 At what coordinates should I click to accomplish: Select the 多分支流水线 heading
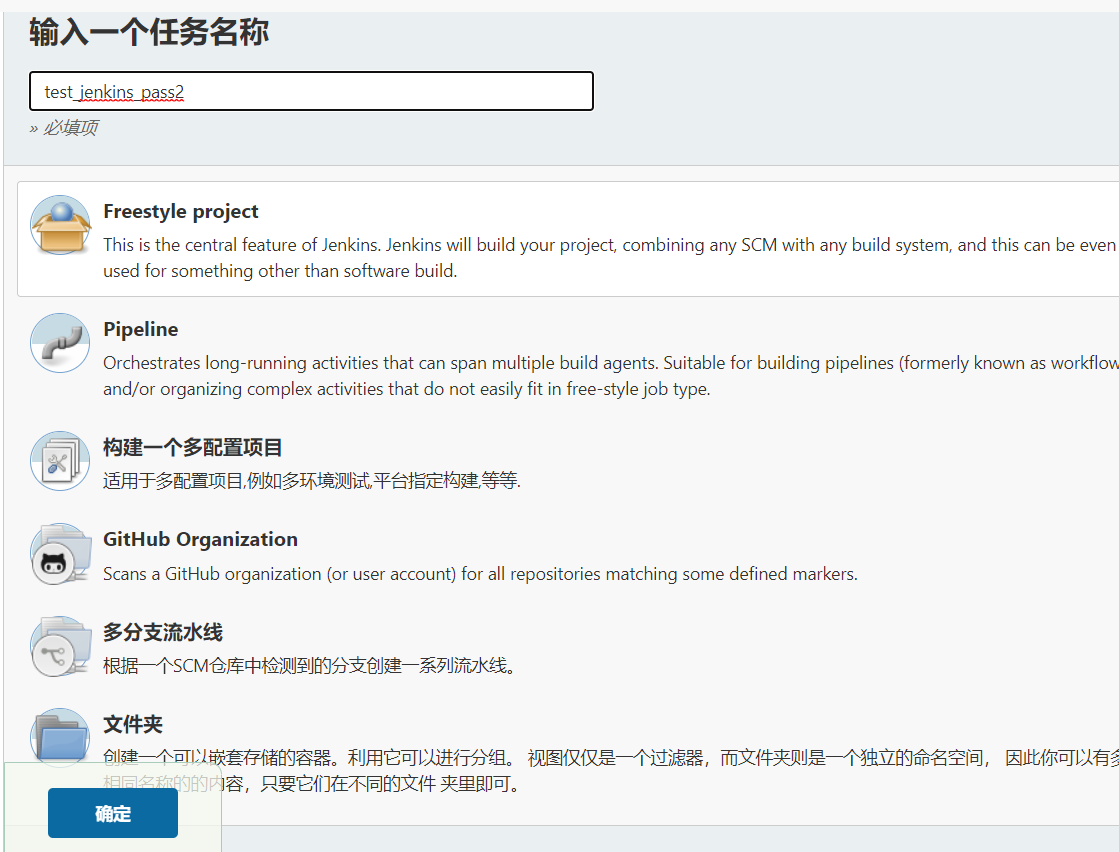pyautogui.click(x=163, y=632)
